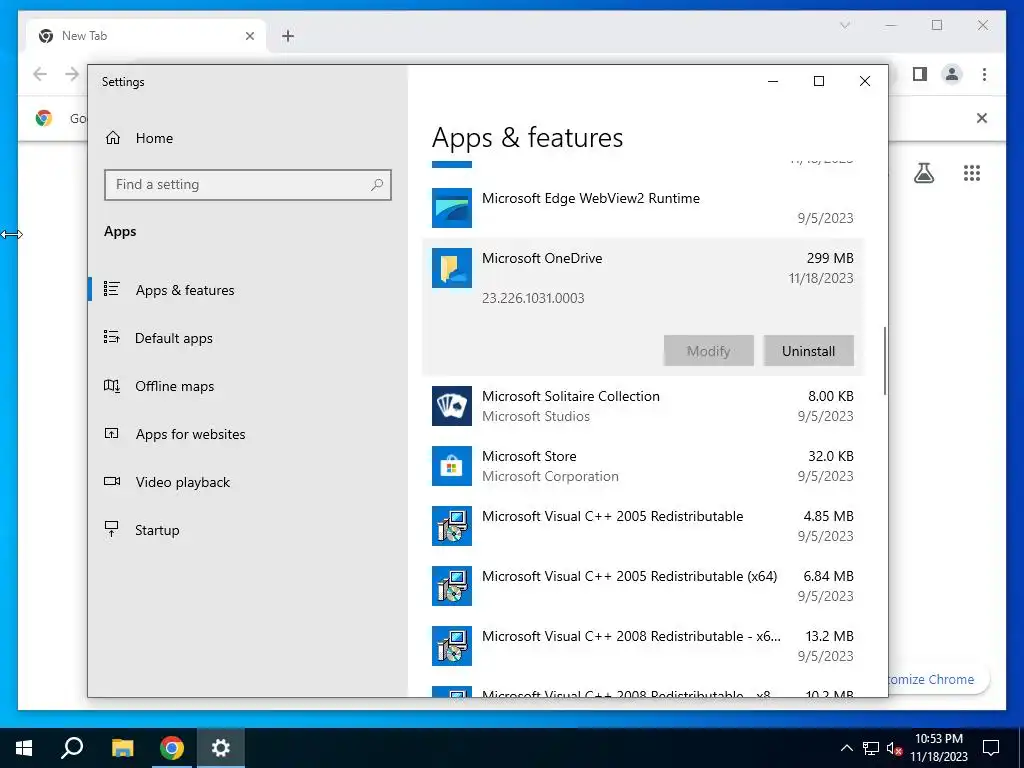This screenshot has width=1024, height=768.
Task: Uninstall Microsoft OneDrive
Action: tap(808, 351)
